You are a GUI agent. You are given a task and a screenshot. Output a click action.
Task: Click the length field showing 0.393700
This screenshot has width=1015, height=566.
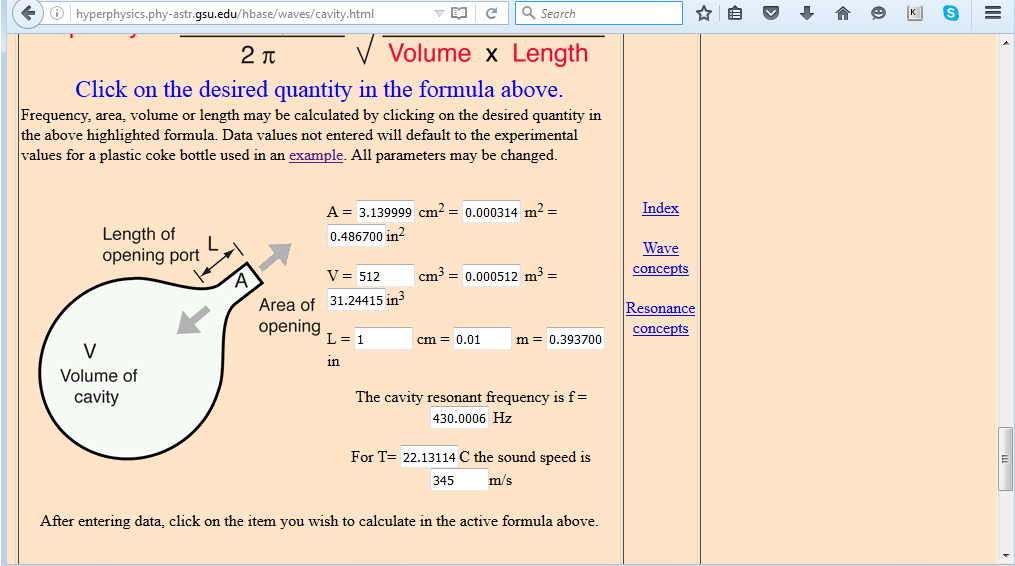[575, 339]
